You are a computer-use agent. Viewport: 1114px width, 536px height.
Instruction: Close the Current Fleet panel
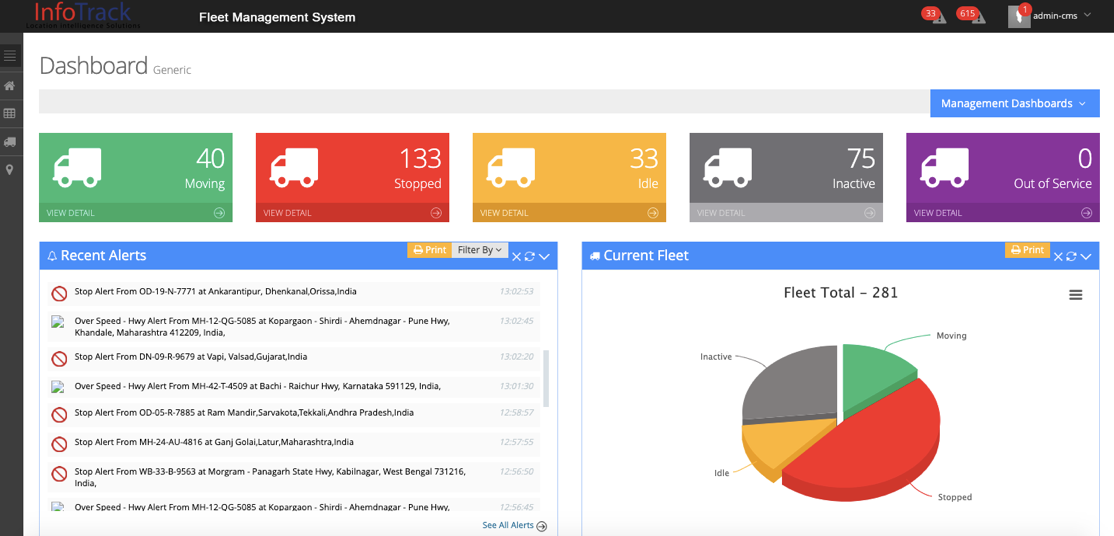(x=1059, y=257)
